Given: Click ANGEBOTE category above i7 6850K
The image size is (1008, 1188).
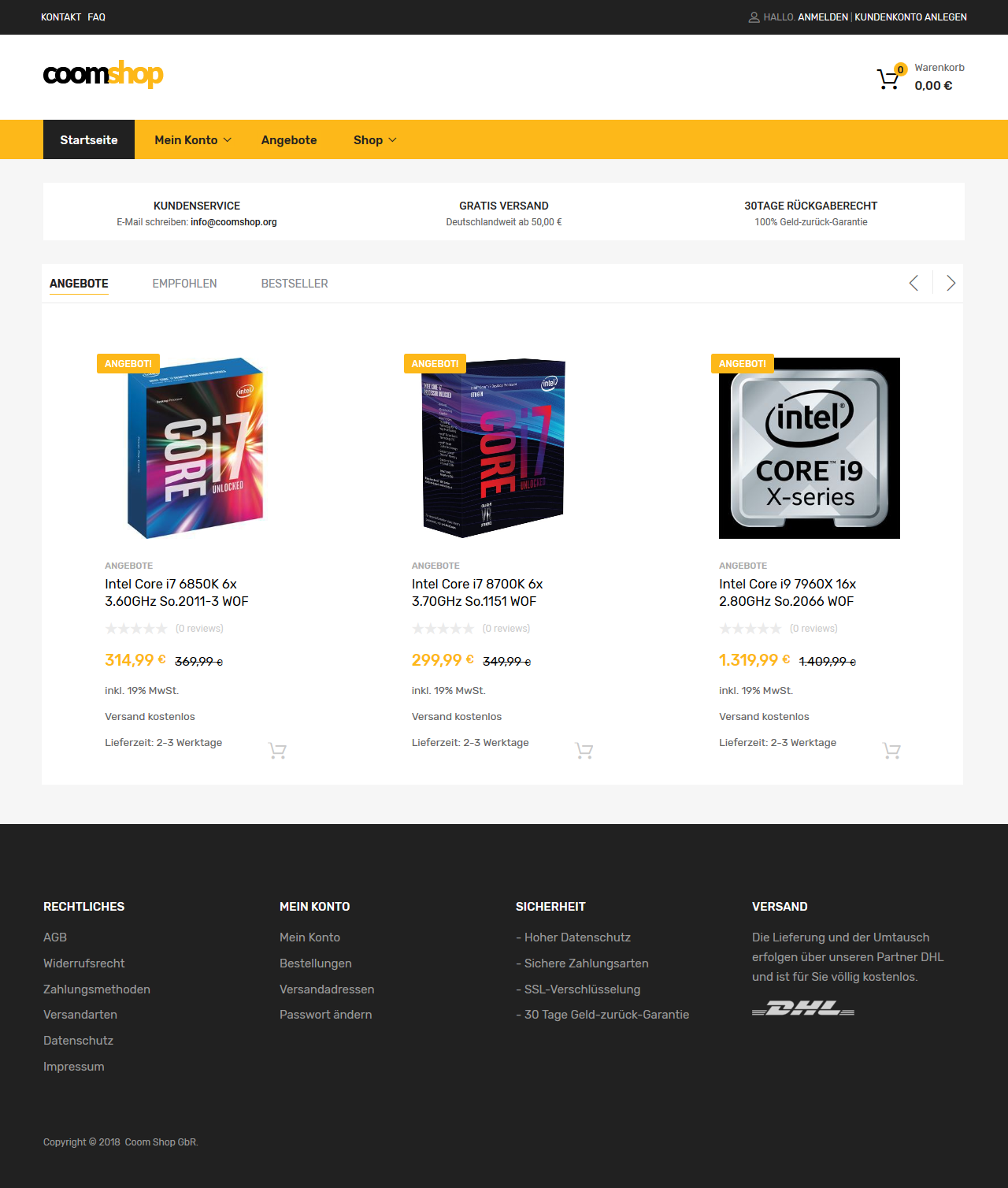Looking at the screenshot, I should pyautogui.click(x=129, y=566).
